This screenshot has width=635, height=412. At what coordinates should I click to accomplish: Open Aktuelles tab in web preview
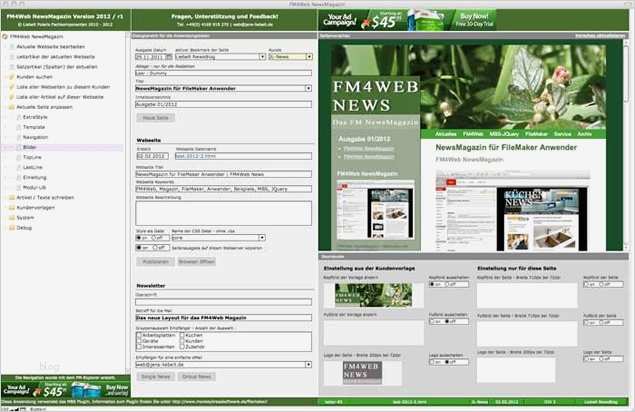(x=446, y=134)
